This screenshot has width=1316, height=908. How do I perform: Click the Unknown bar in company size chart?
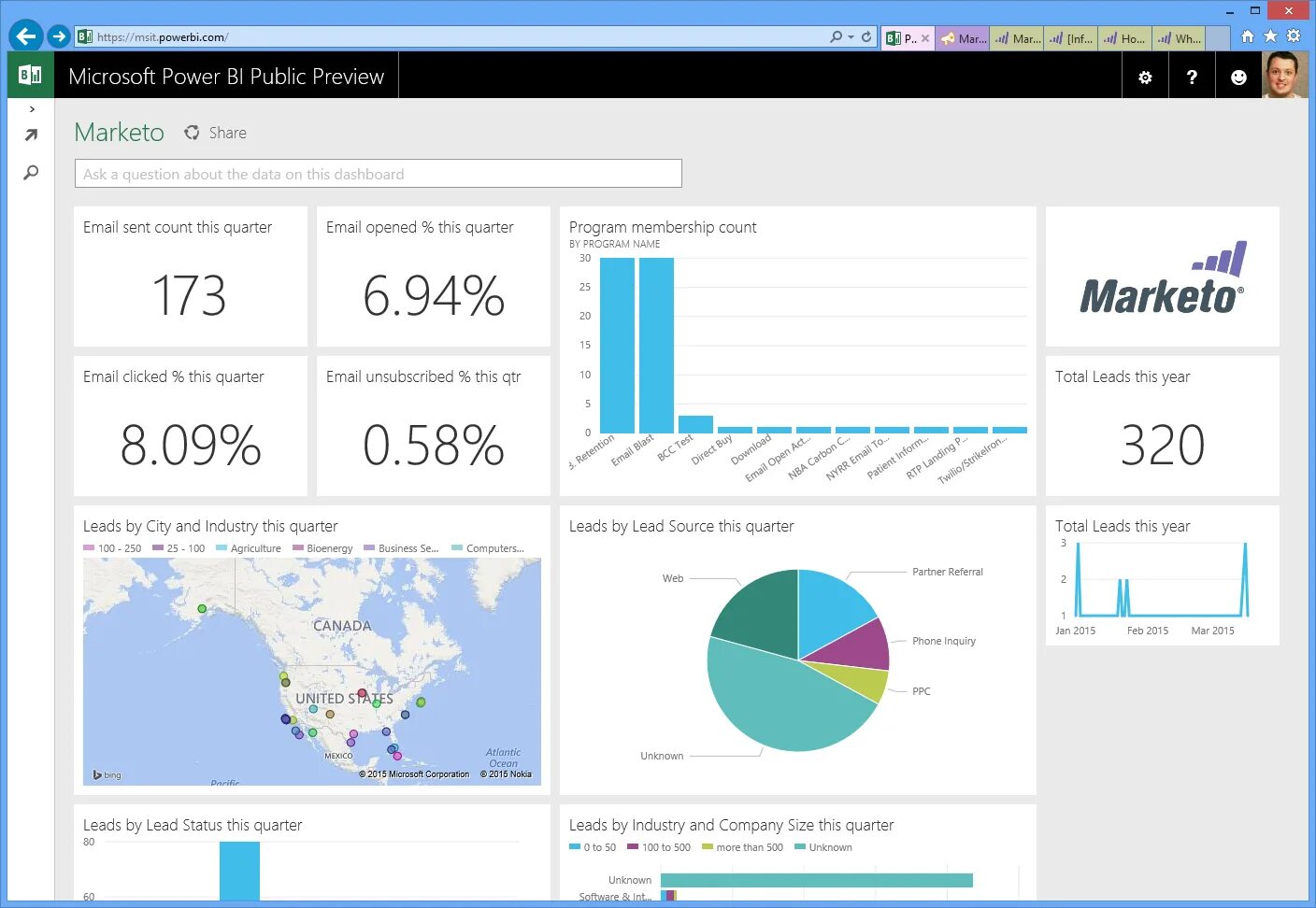(x=817, y=880)
